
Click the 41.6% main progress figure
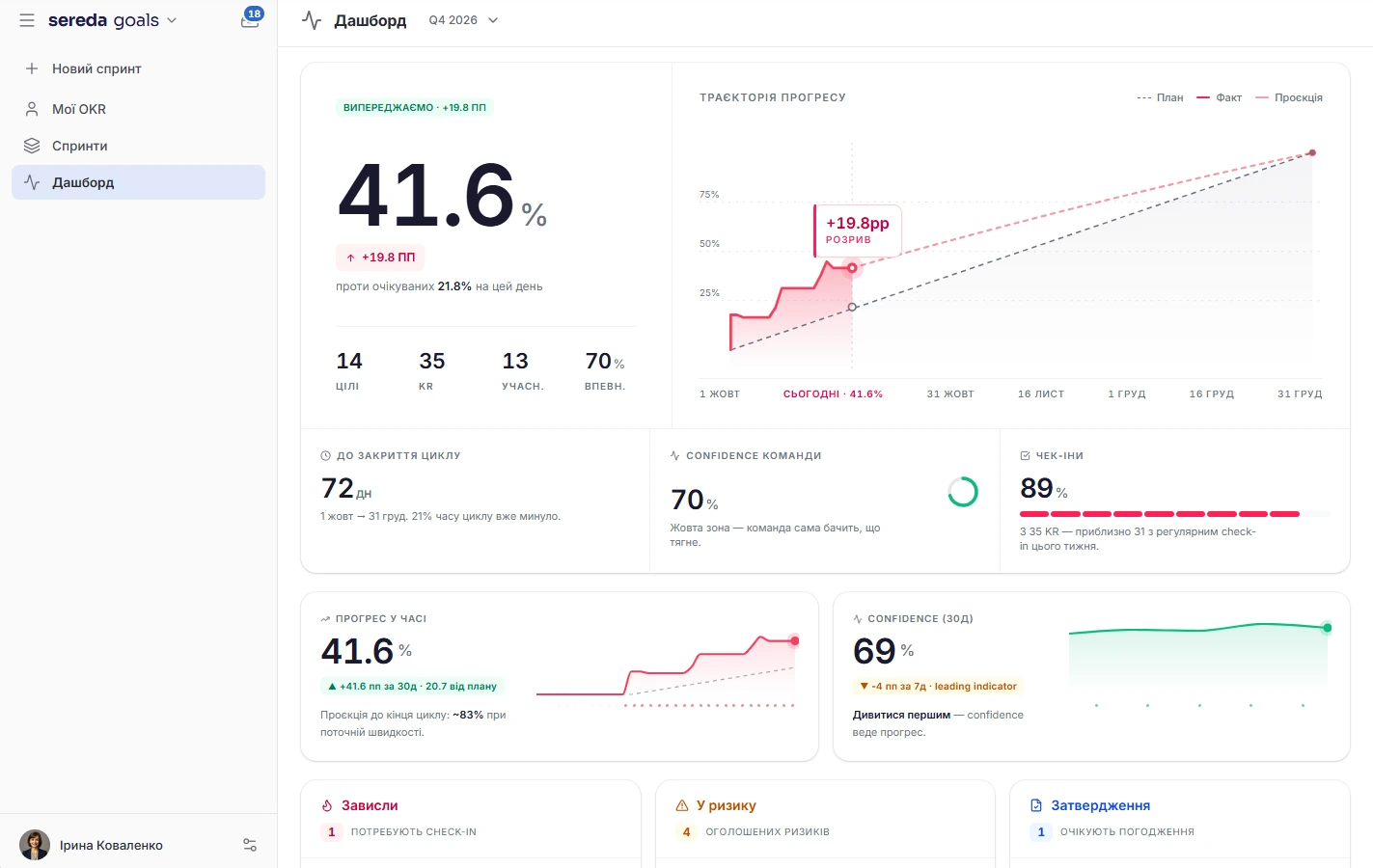[442, 195]
